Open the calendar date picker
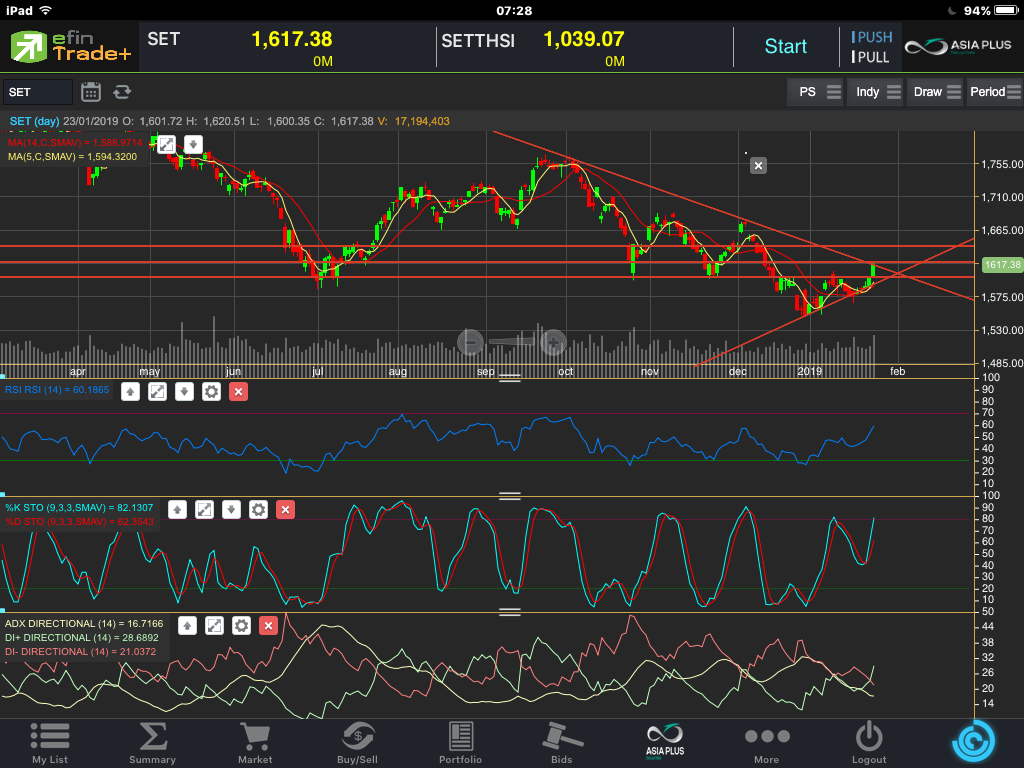Screen dimensions: 1024x768 pyautogui.click(x=91, y=92)
